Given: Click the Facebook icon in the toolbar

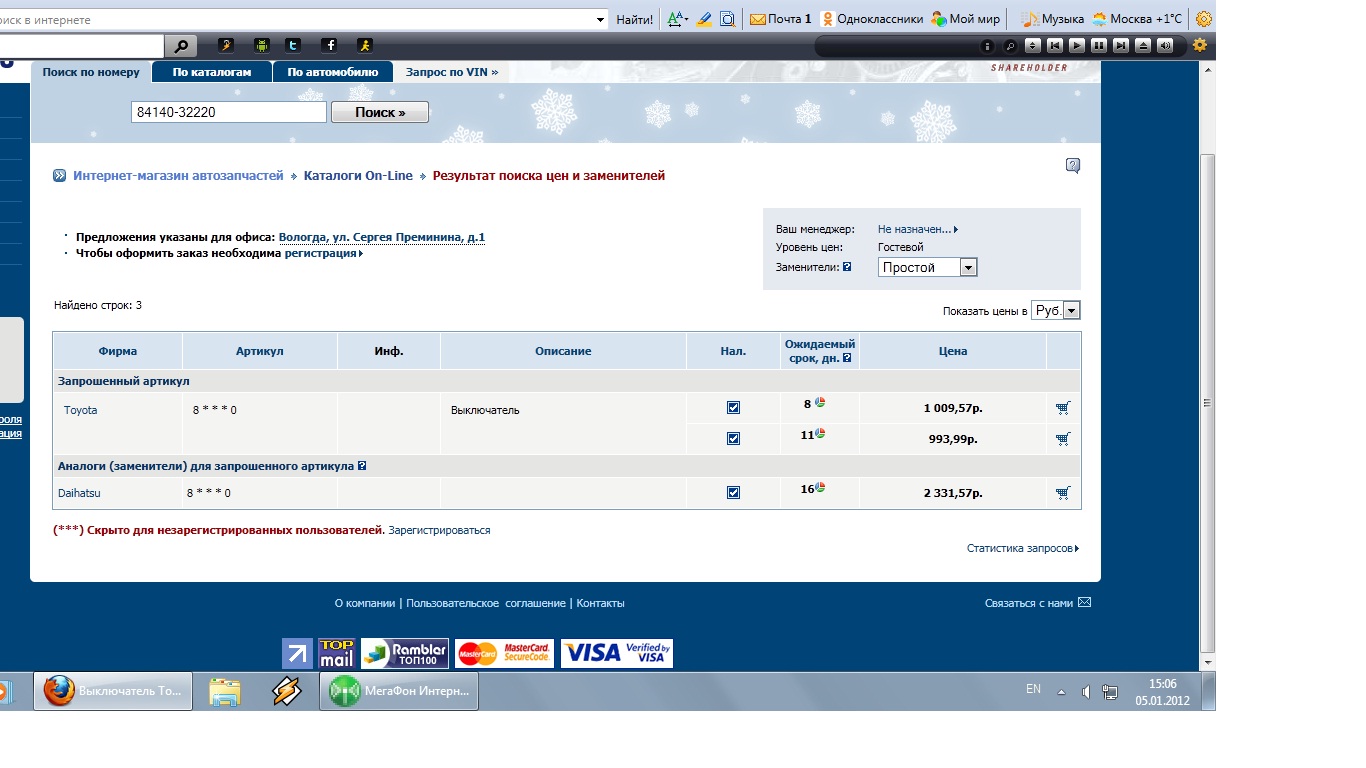Looking at the screenshot, I should click(328, 45).
